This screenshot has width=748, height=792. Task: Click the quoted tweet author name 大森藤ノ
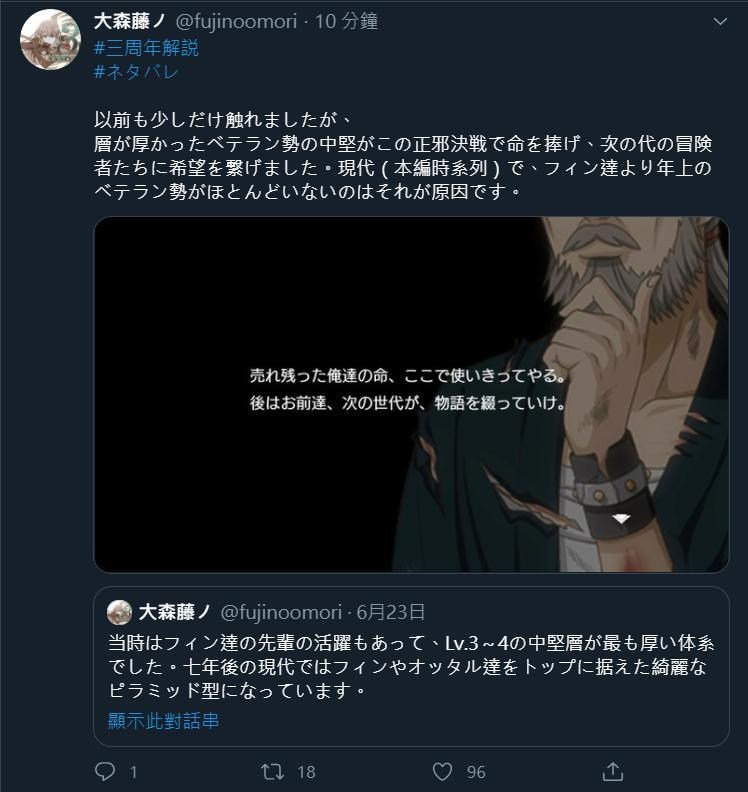175,612
